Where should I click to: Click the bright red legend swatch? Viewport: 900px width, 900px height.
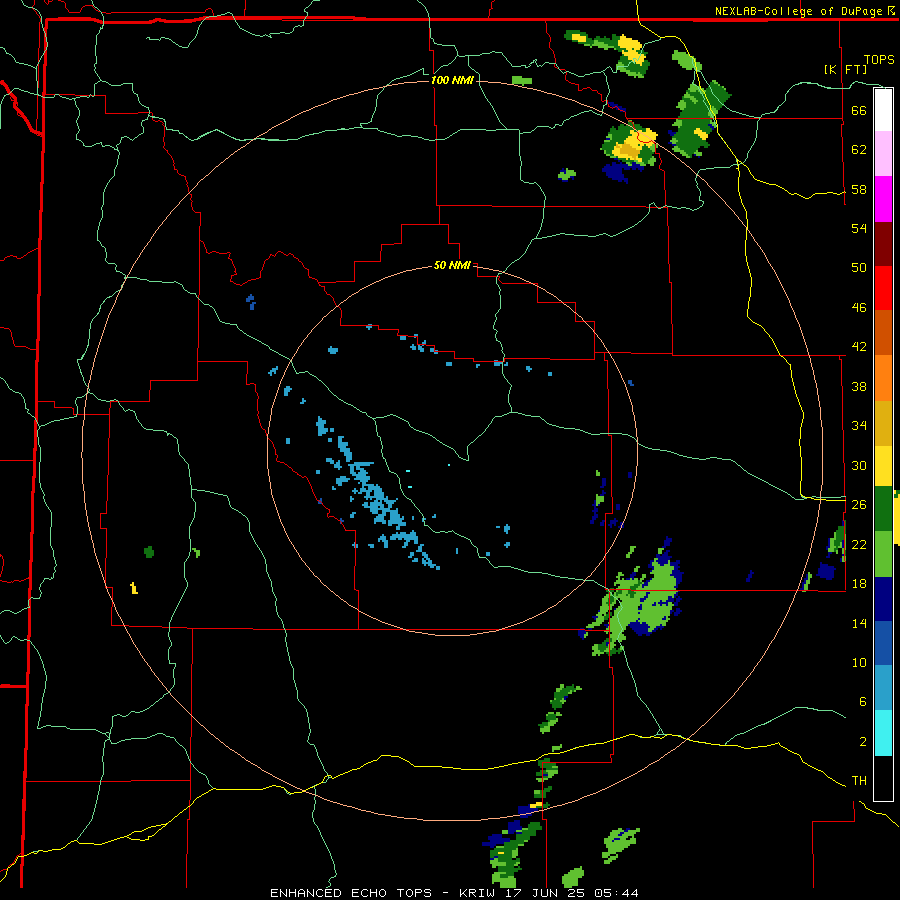point(883,288)
